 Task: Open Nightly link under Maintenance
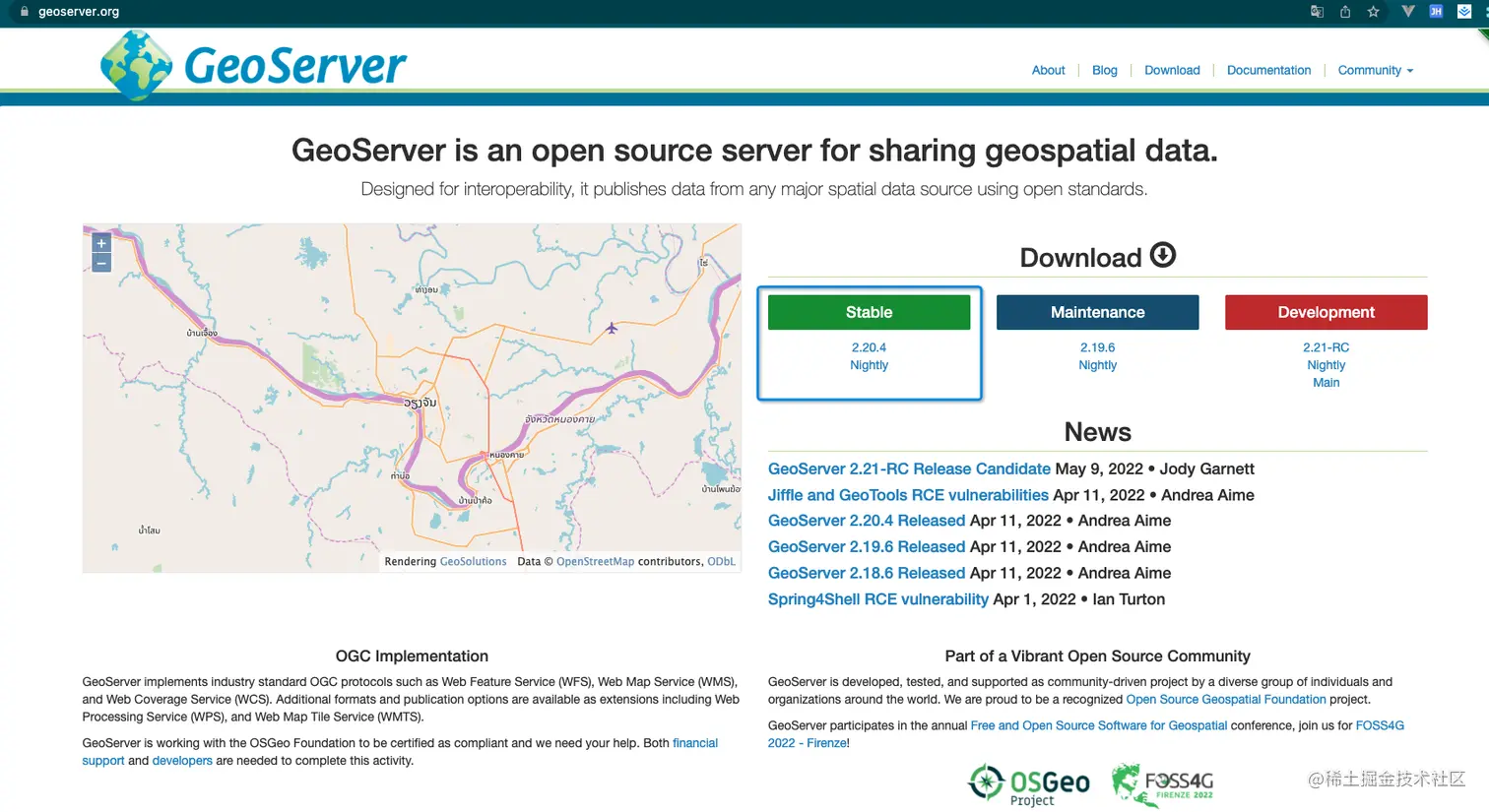click(1097, 365)
